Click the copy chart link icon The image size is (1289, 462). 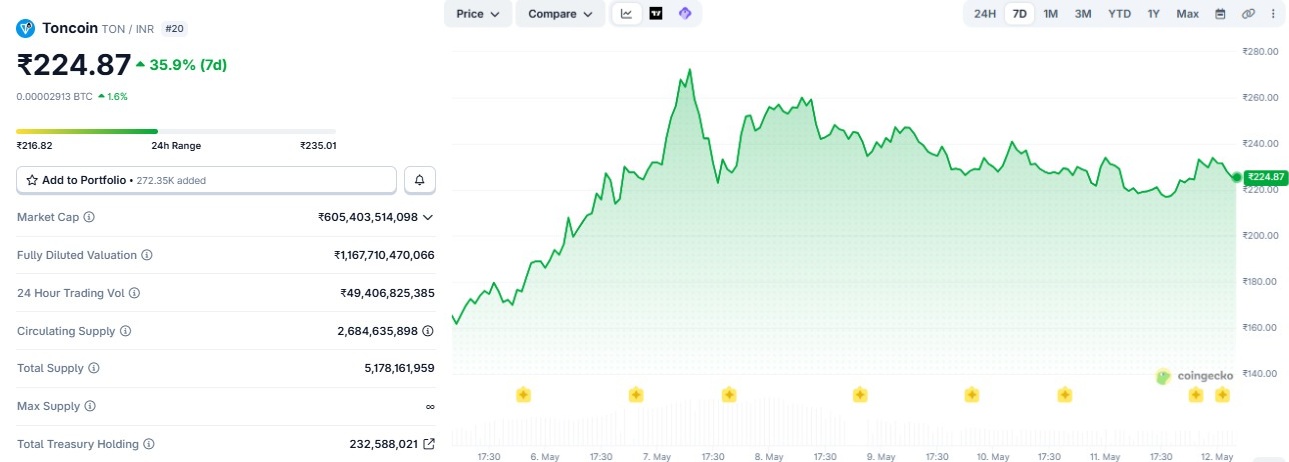(x=1248, y=14)
